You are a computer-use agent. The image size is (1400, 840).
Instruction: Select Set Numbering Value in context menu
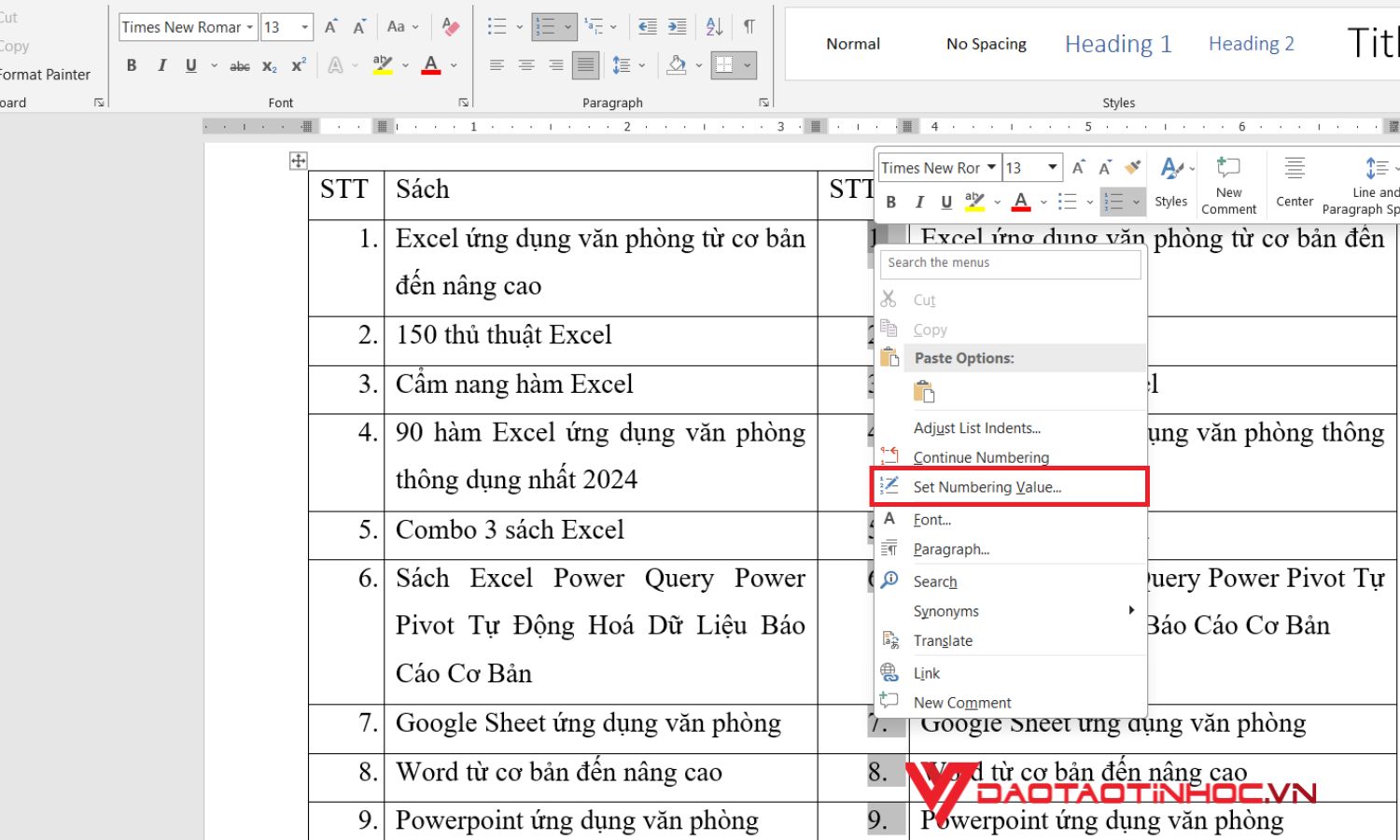click(980, 486)
